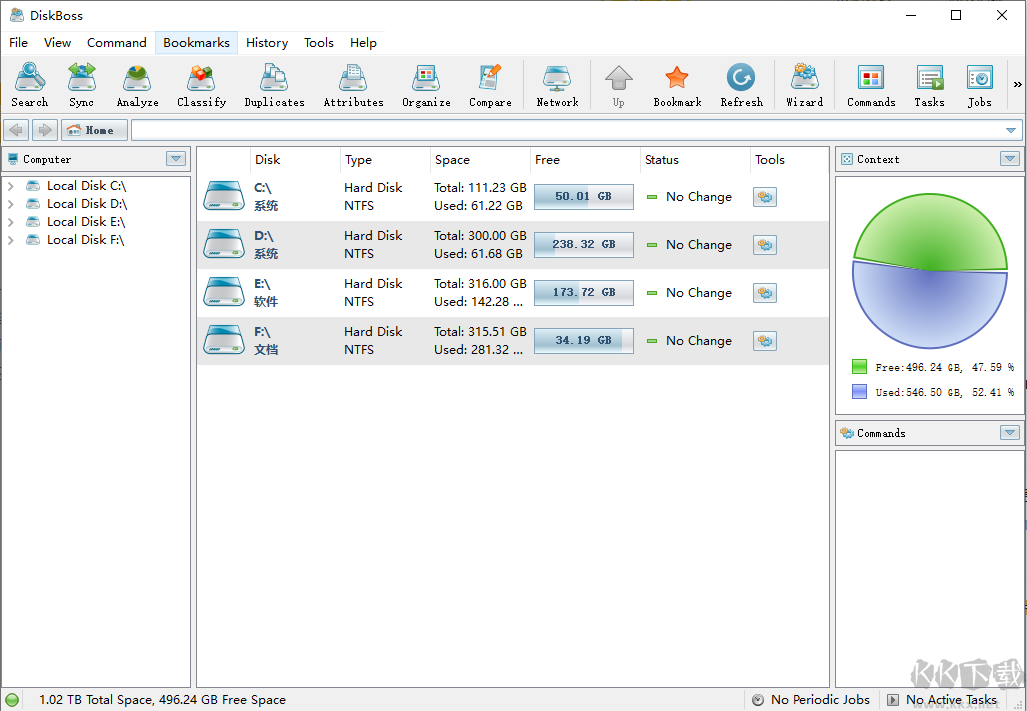Click the Type column header

[385, 160]
